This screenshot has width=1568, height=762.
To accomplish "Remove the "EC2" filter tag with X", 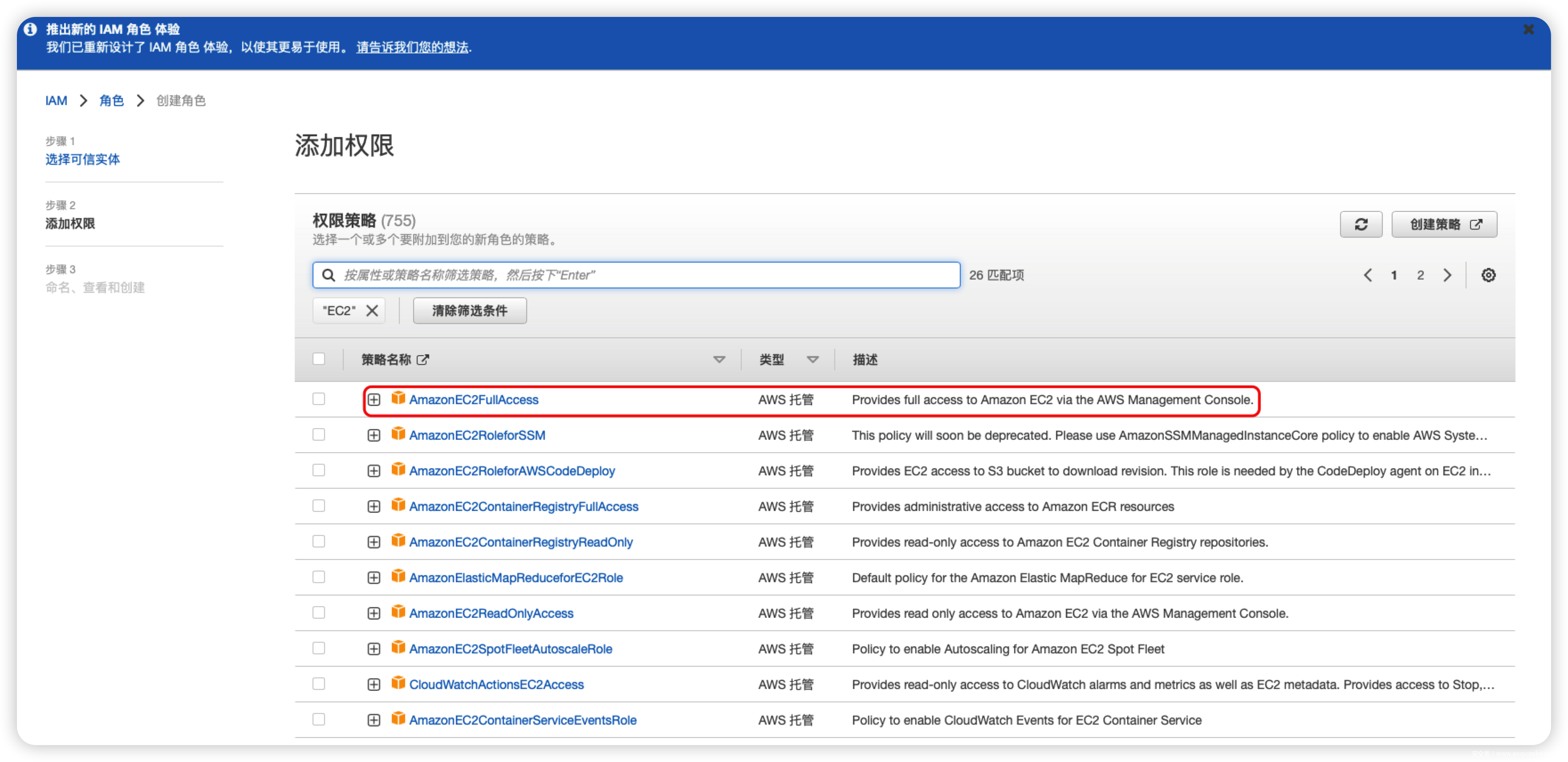I will coord(372,310).
